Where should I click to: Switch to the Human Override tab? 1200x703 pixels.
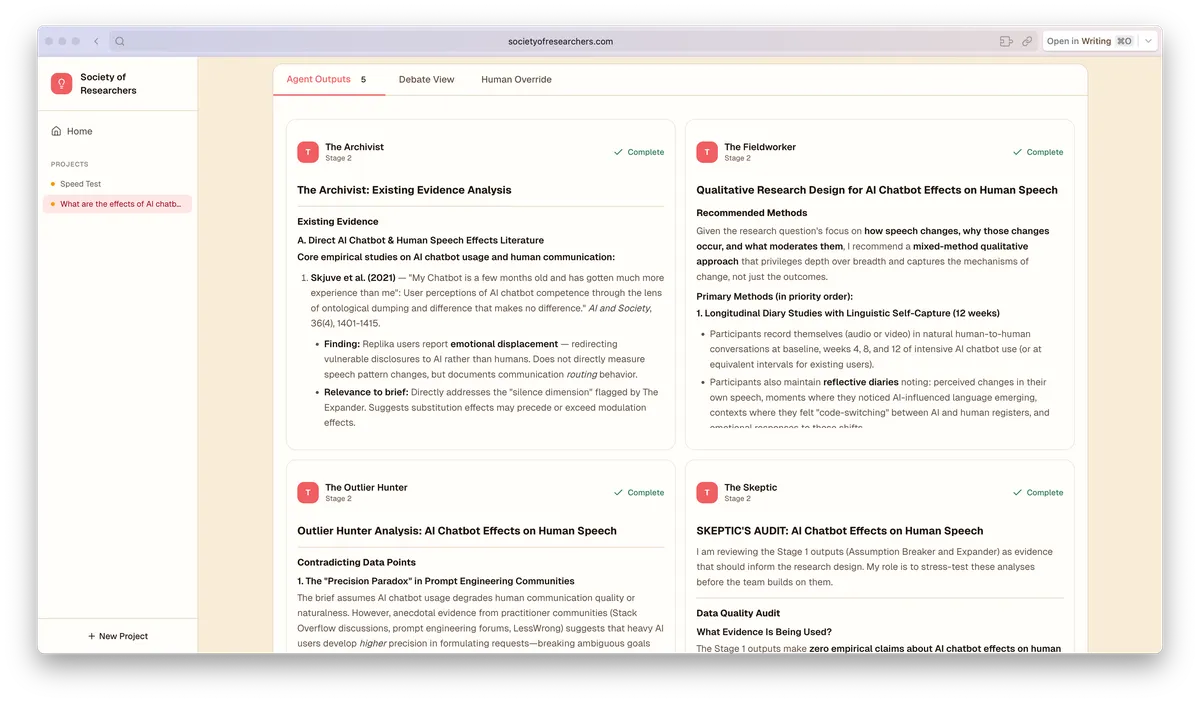(516, 79)
